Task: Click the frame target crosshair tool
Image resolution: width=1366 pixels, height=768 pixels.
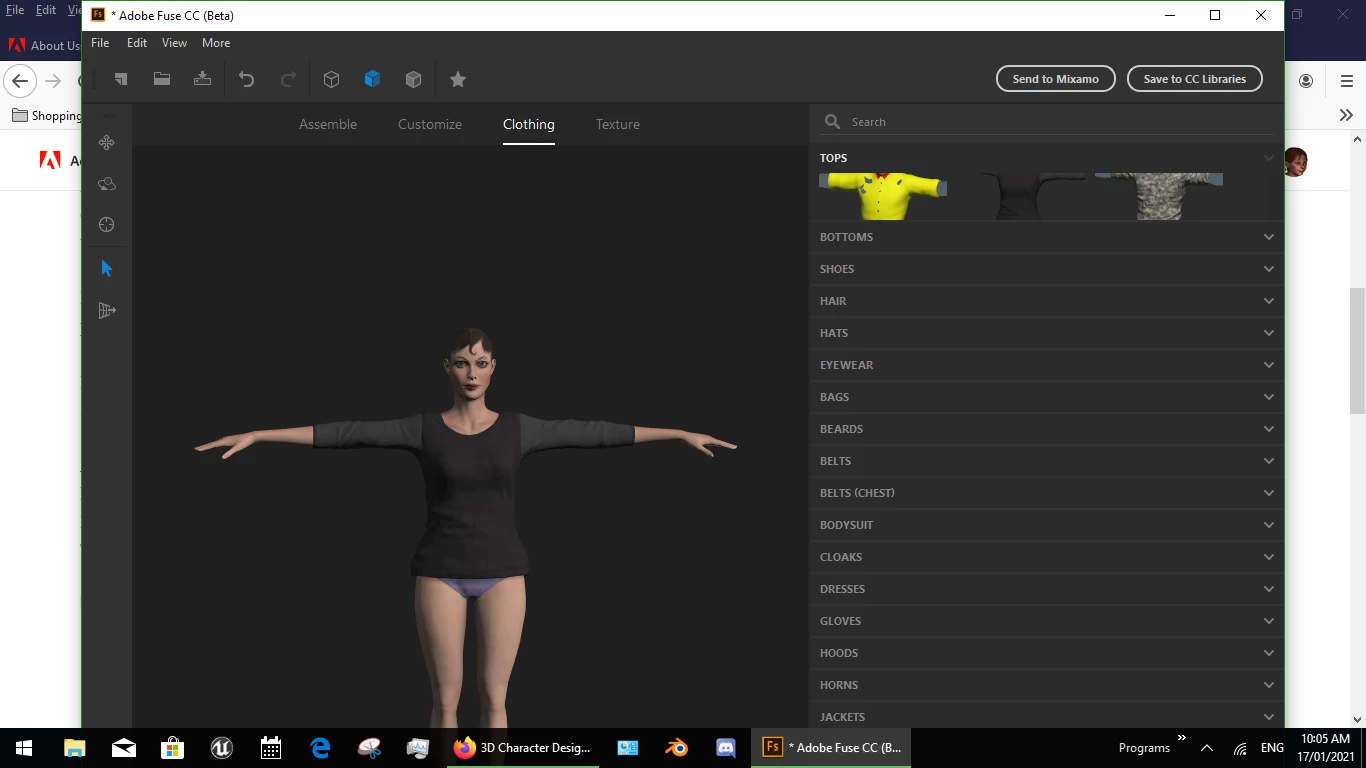Action: (x=107, y=225)
